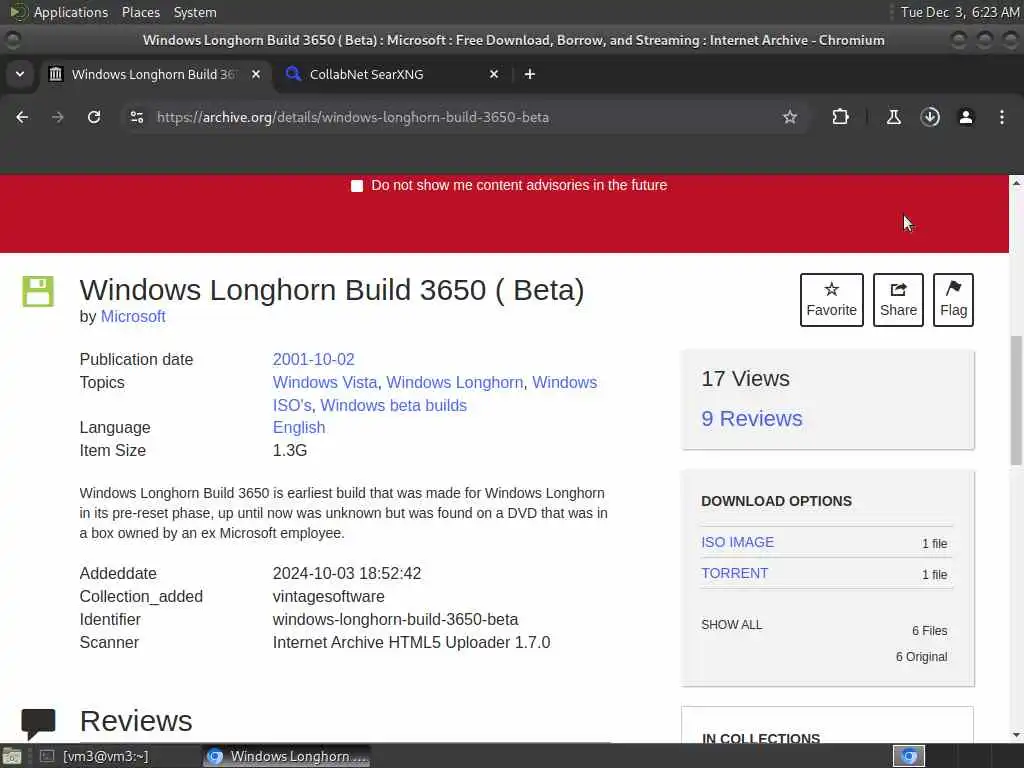Reload the archive.org page
This screenshot has width=1024, height=768.
click(94, 117)
